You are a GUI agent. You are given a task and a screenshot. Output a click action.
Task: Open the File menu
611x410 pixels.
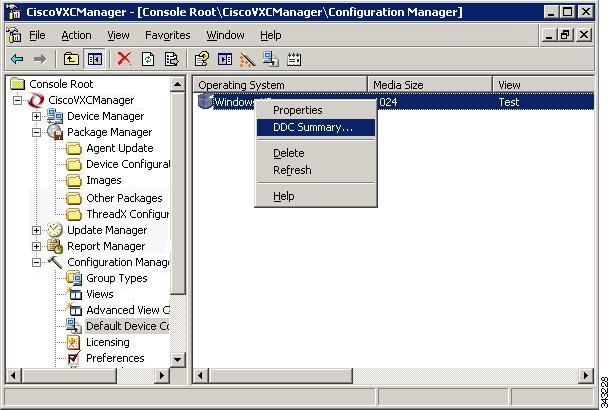coord(37,35)
